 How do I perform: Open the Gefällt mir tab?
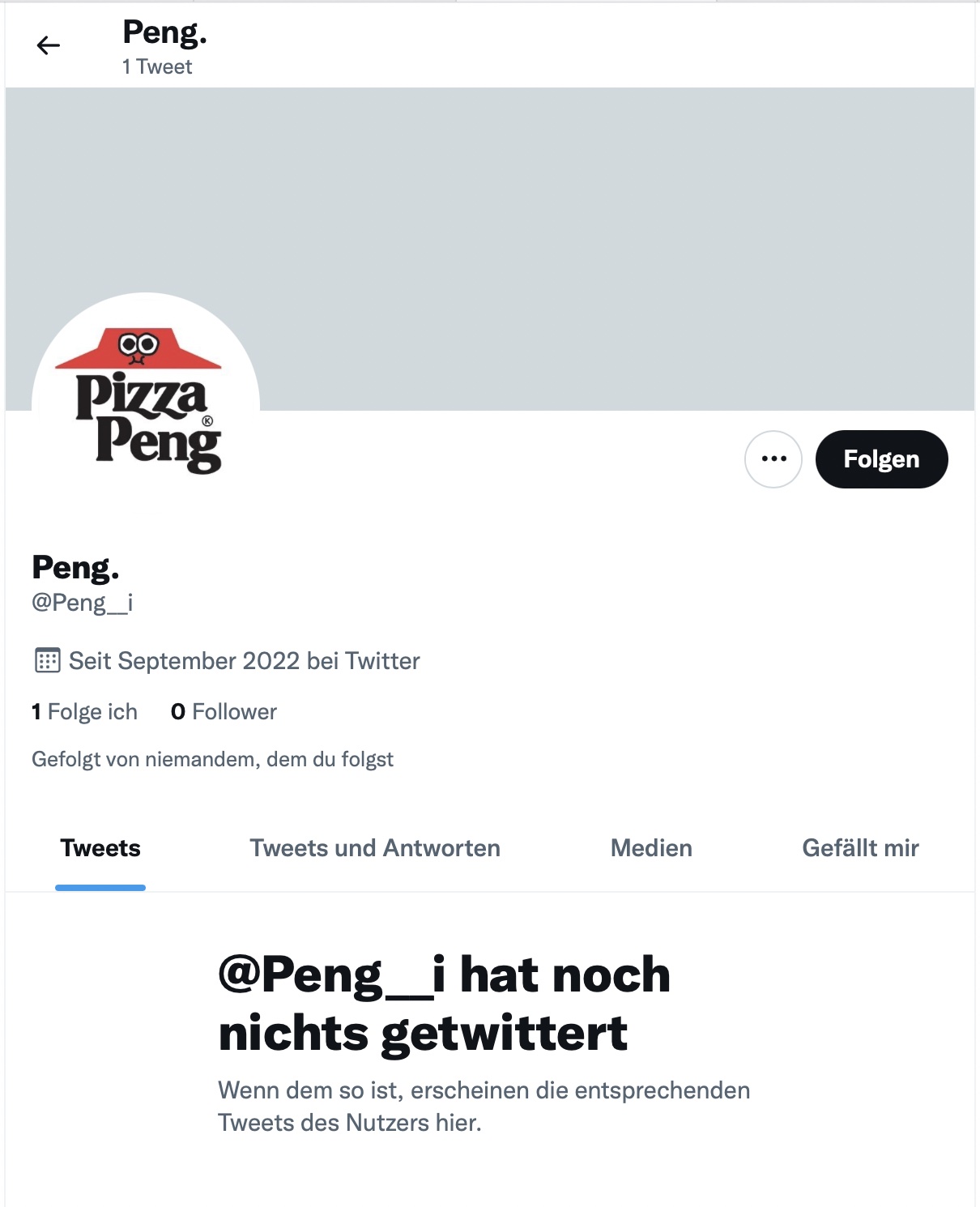pyautogui.click(x=860, y=848)
